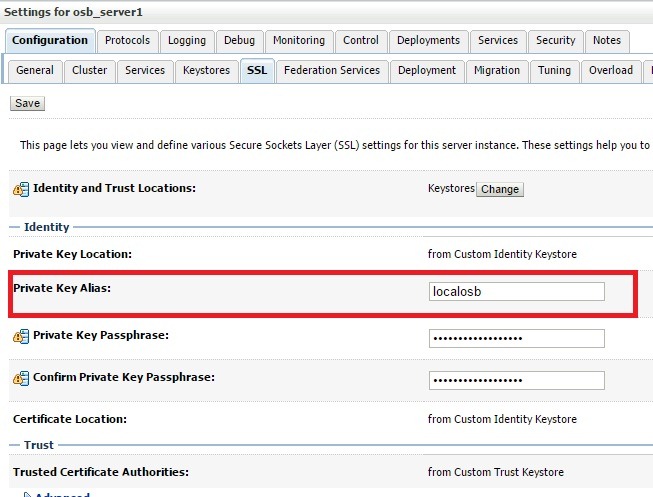This screenshot has height=497, width=653.
Task: Click the icon beside Confirm Private Key Passphrase label
Action: click(x=20, y=379)
